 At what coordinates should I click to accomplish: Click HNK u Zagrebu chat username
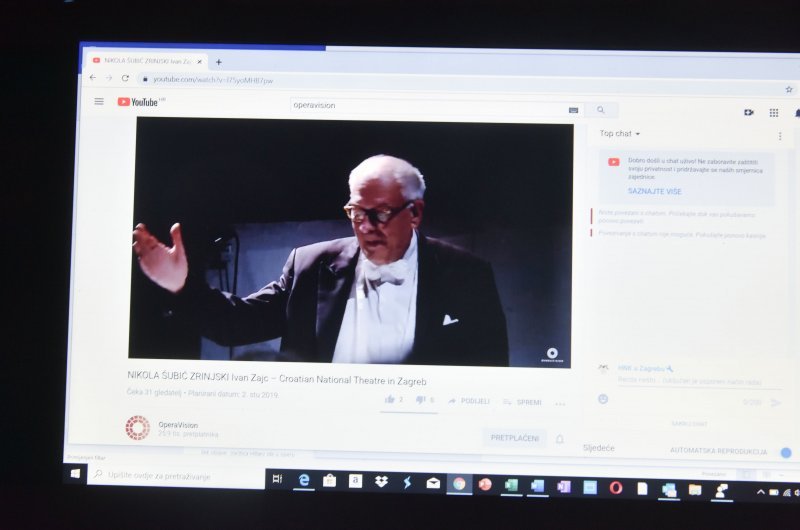click(642, 368)
